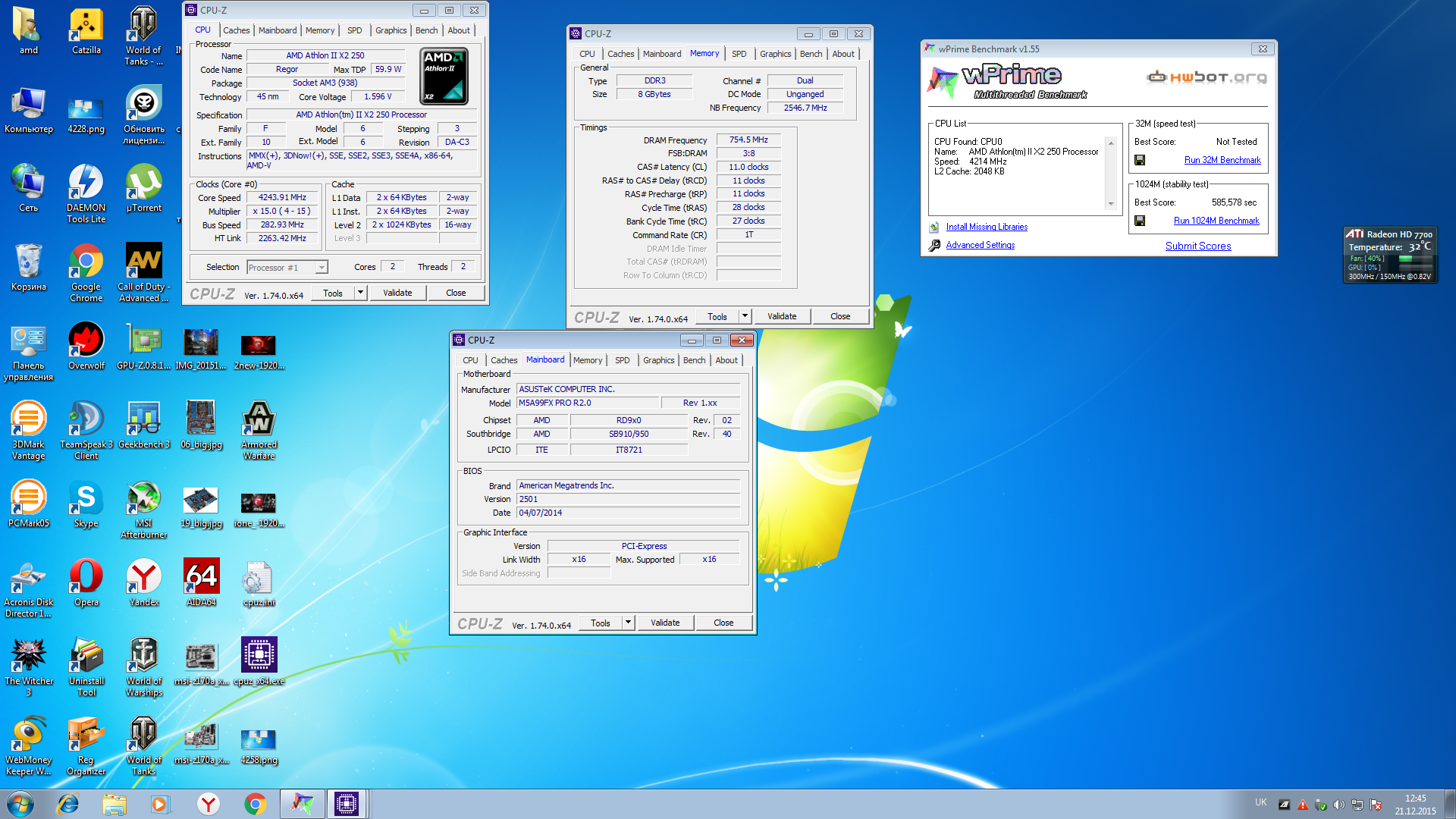This screenshot has height=819, width=1456.
Task: Click the Корзина recycle bin icon
Action: (29, 268)
